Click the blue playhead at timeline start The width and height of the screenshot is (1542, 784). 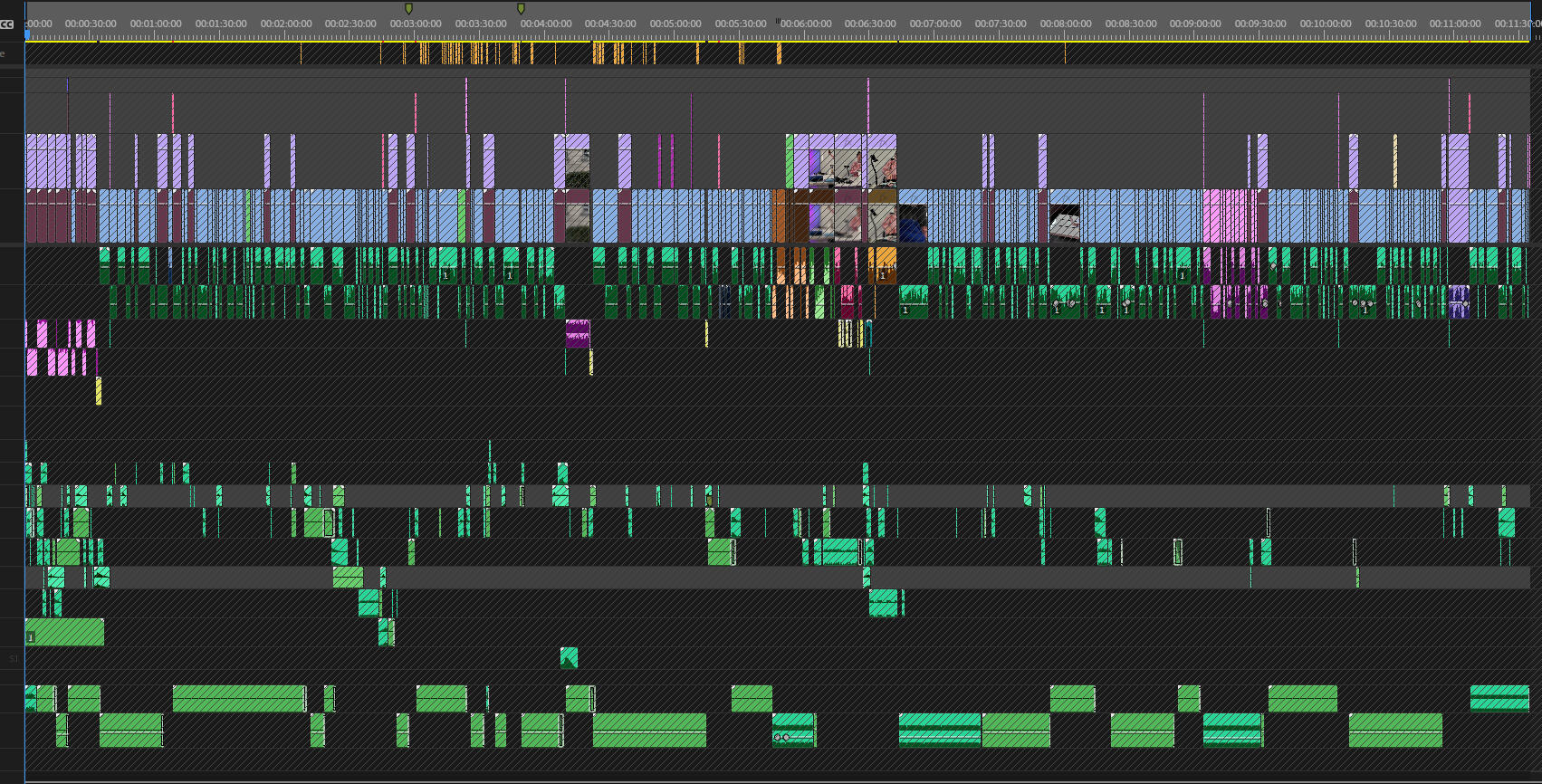coord(27,34)
